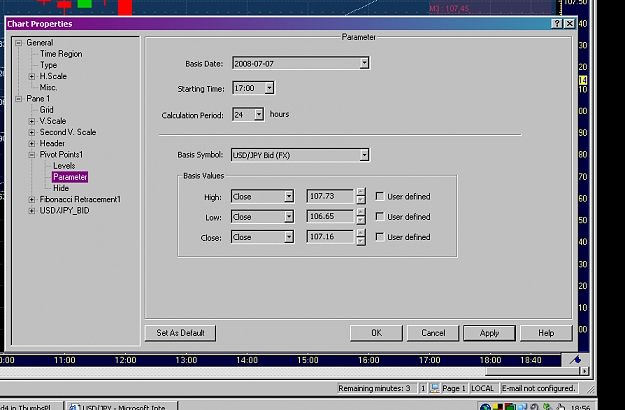Click network status icon beside Page 1
This screenshot has height=410, width=625.
(435, 388)
